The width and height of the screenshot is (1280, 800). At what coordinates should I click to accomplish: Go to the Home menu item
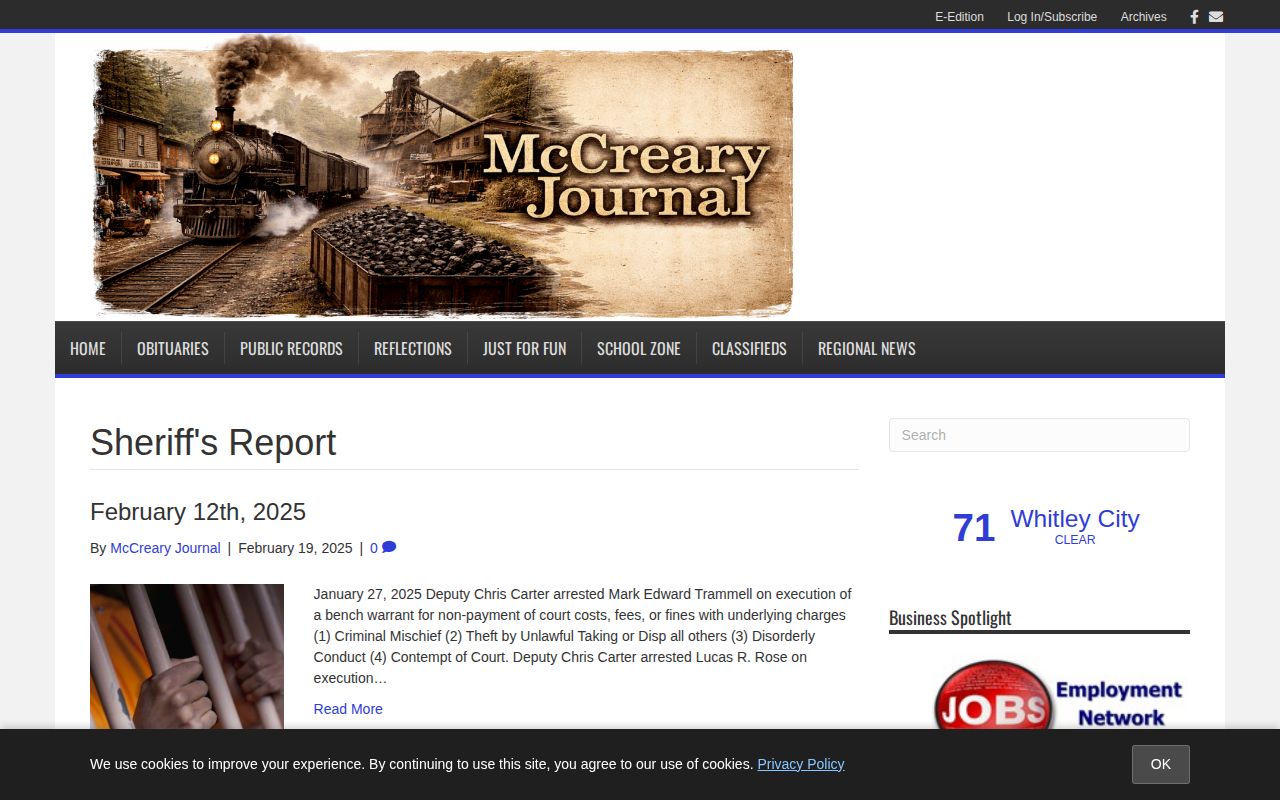(88, 348)
